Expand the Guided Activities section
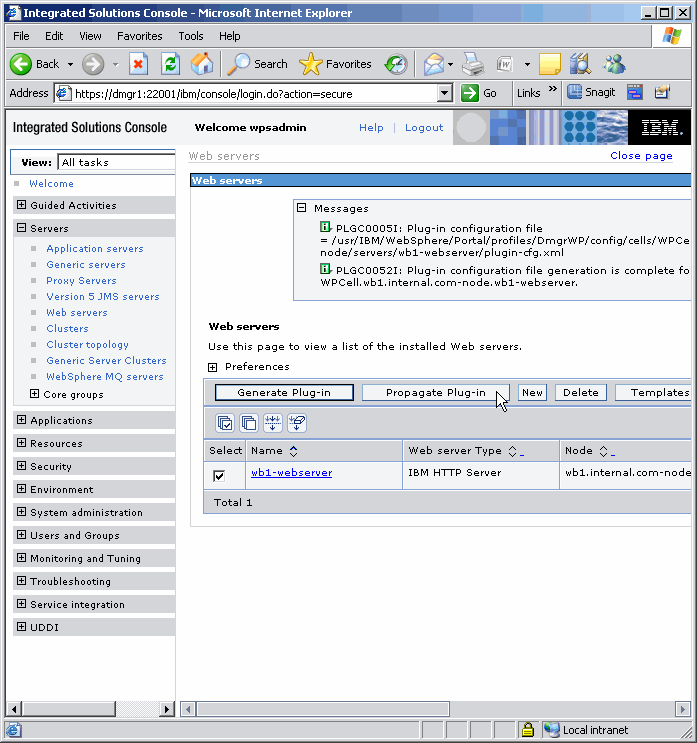 pyautogui.click(x=22, y=205)
